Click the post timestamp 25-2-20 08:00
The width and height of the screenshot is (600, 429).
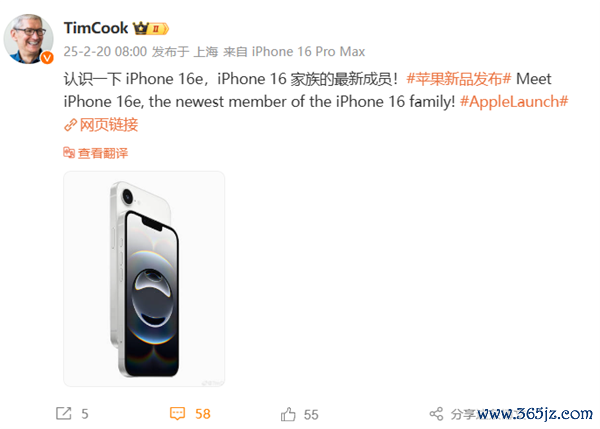pyautogui.click(x=105, y=52)
